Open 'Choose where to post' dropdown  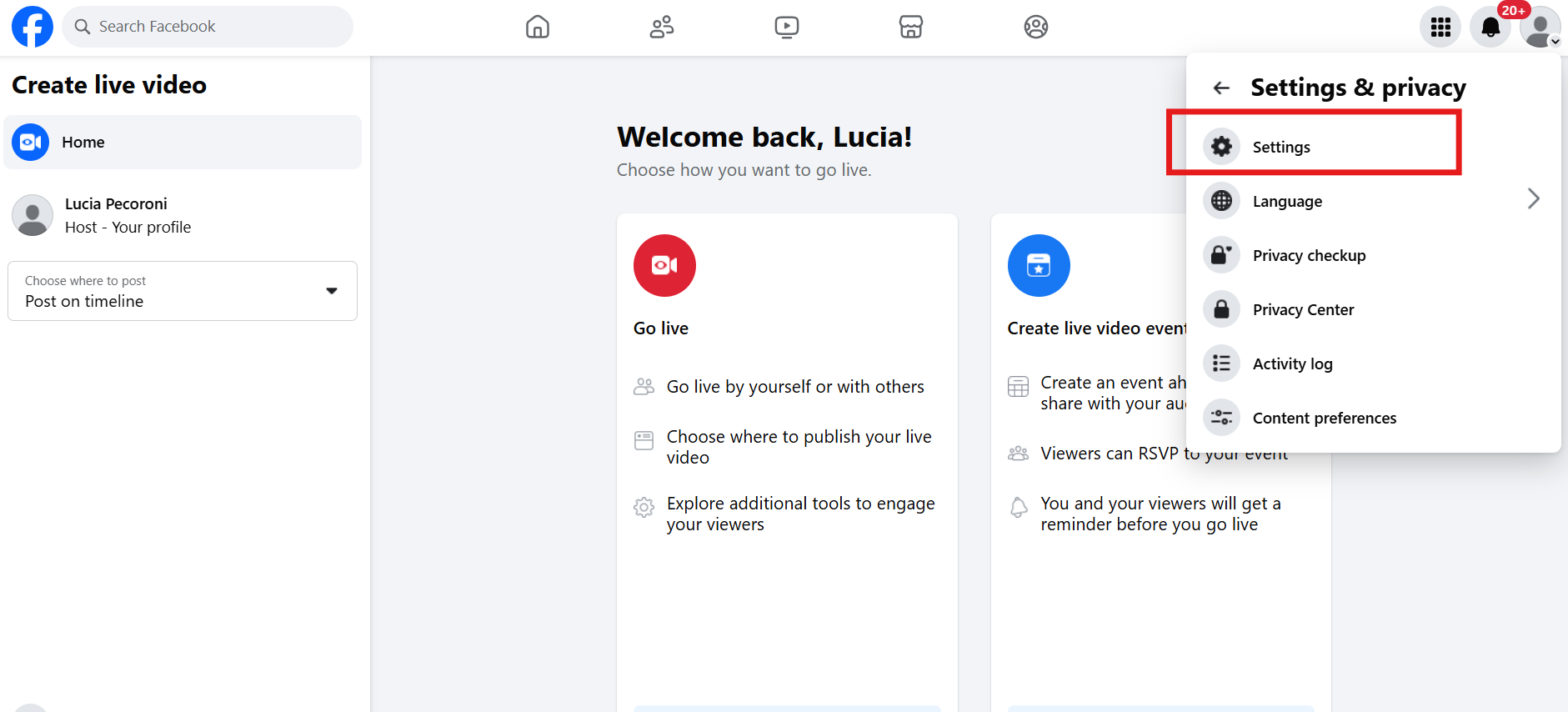click(x=183, y=291)
